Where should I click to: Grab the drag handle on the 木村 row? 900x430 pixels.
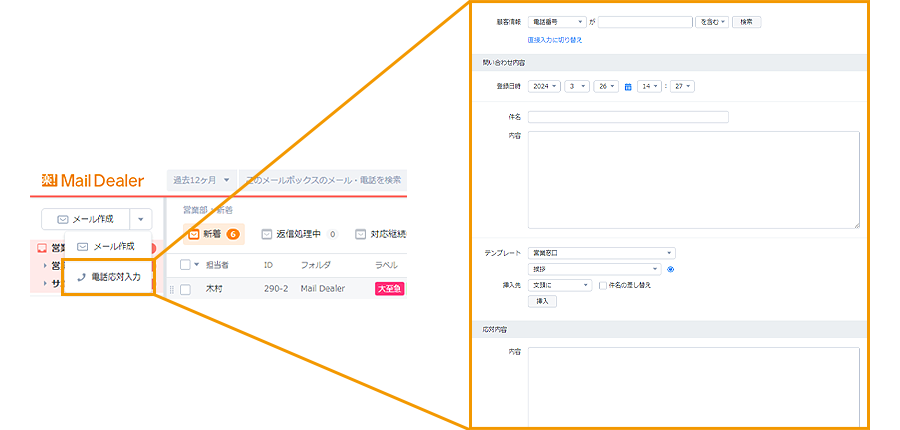[172, 289]
